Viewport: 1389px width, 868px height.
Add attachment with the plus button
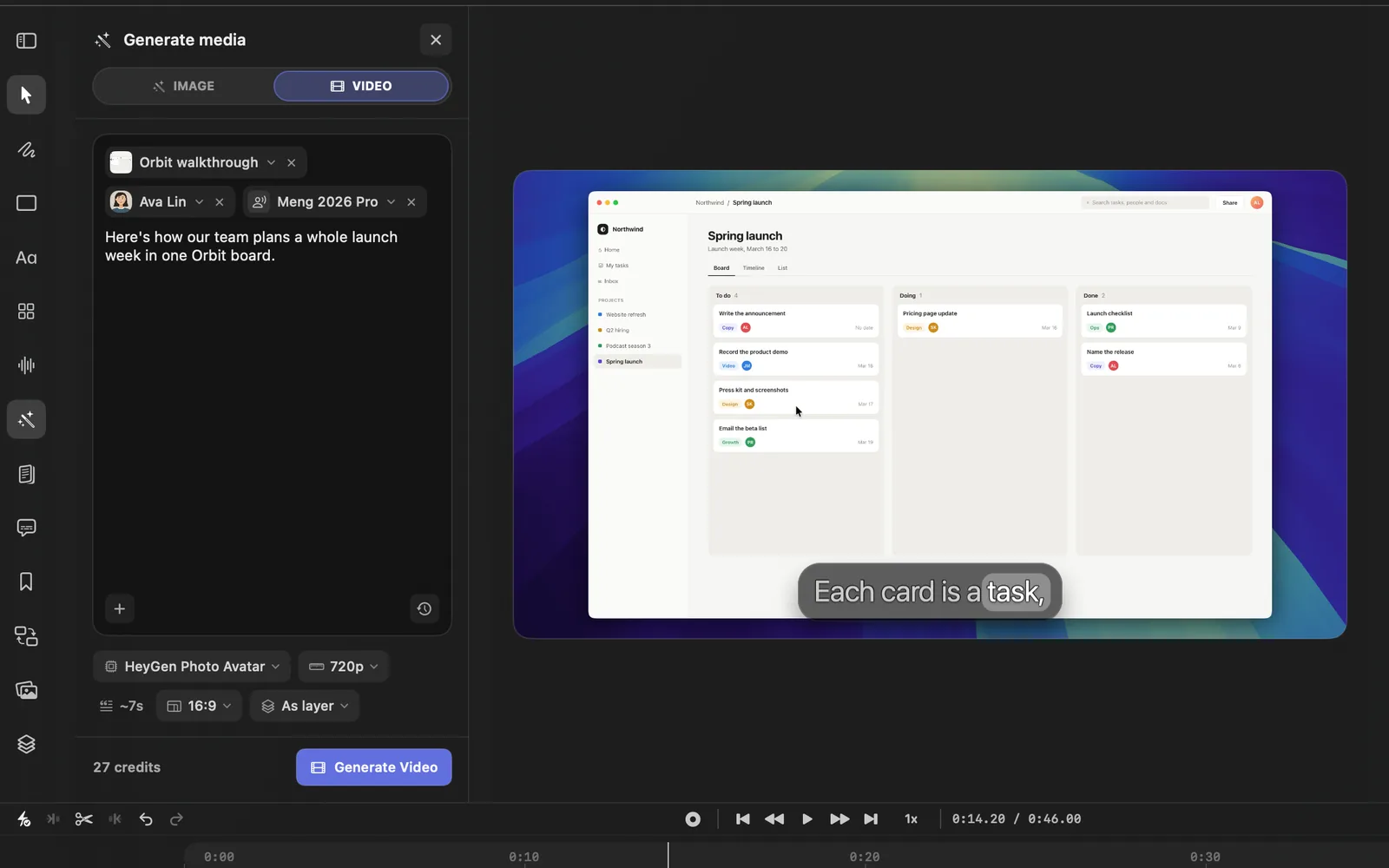point(120,608)
